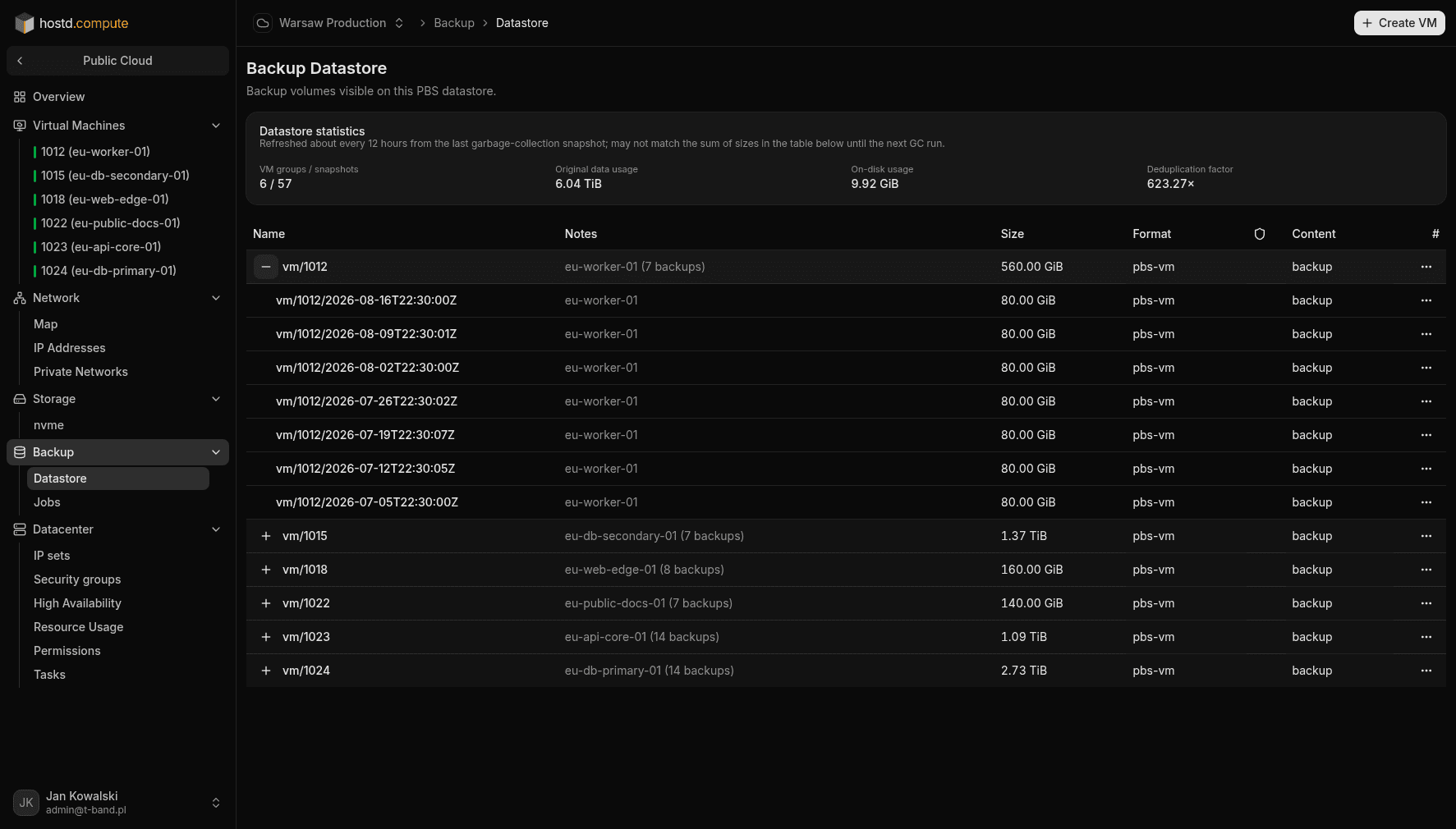Viewport: 1456px width, 829px height.
Task: Open actions menu for 2026-07-12 snapshot
Action: [1426, 469]
